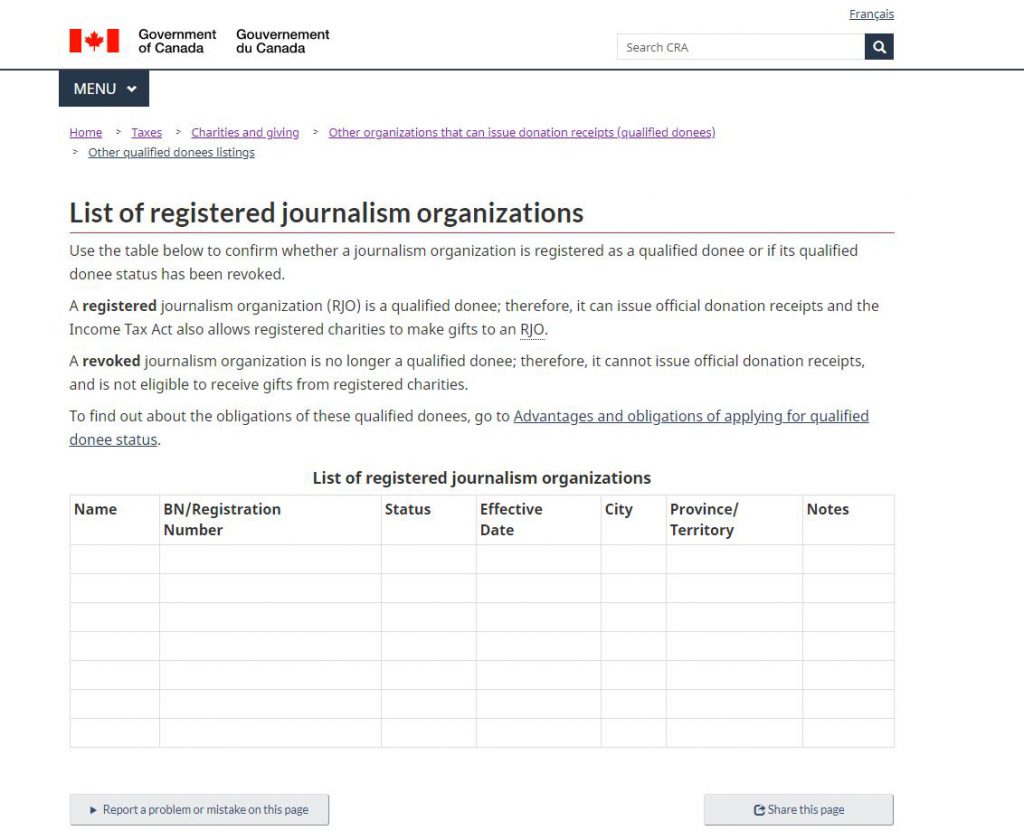The height and width of the screenshot is (840, 1024).
Task: Click the Canada flag logo
Action: (x=94, y=41)
